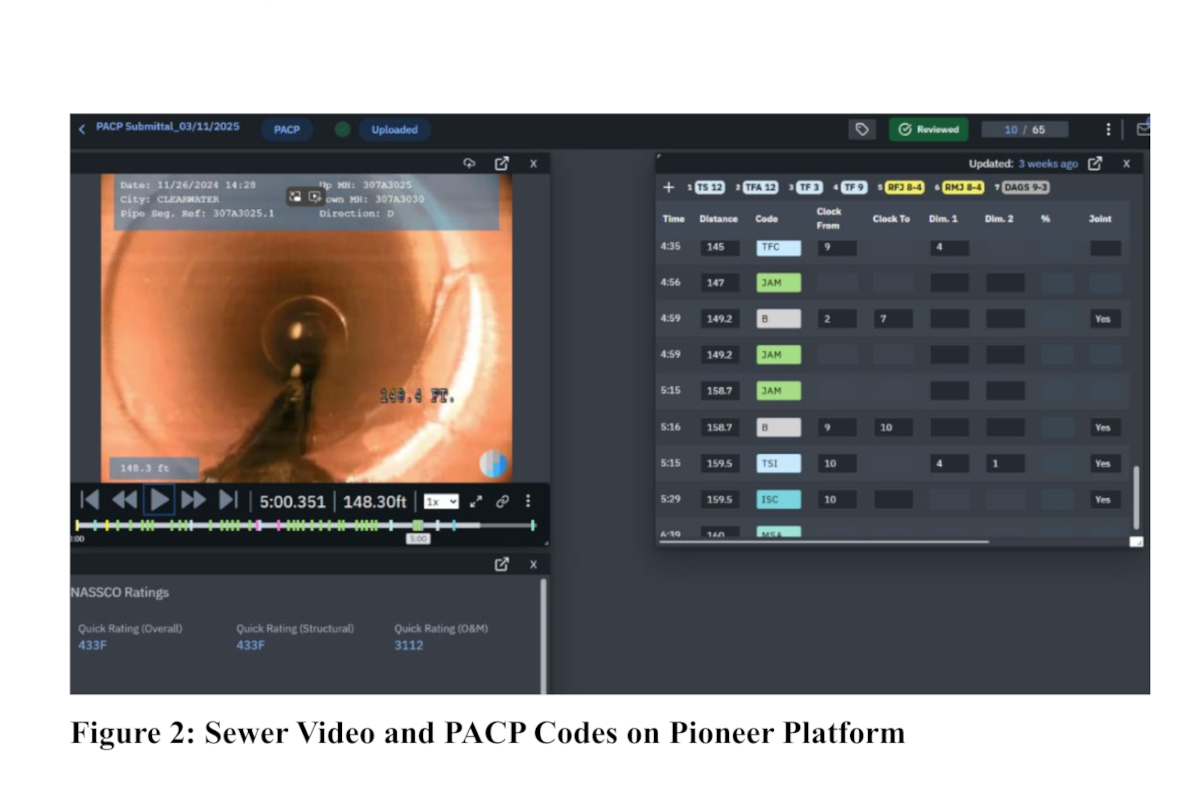Enter fullscreen with the expand arrows icon
Image resolution: width=1200 pixels, height=800 pixels.
tap(477, 501)
